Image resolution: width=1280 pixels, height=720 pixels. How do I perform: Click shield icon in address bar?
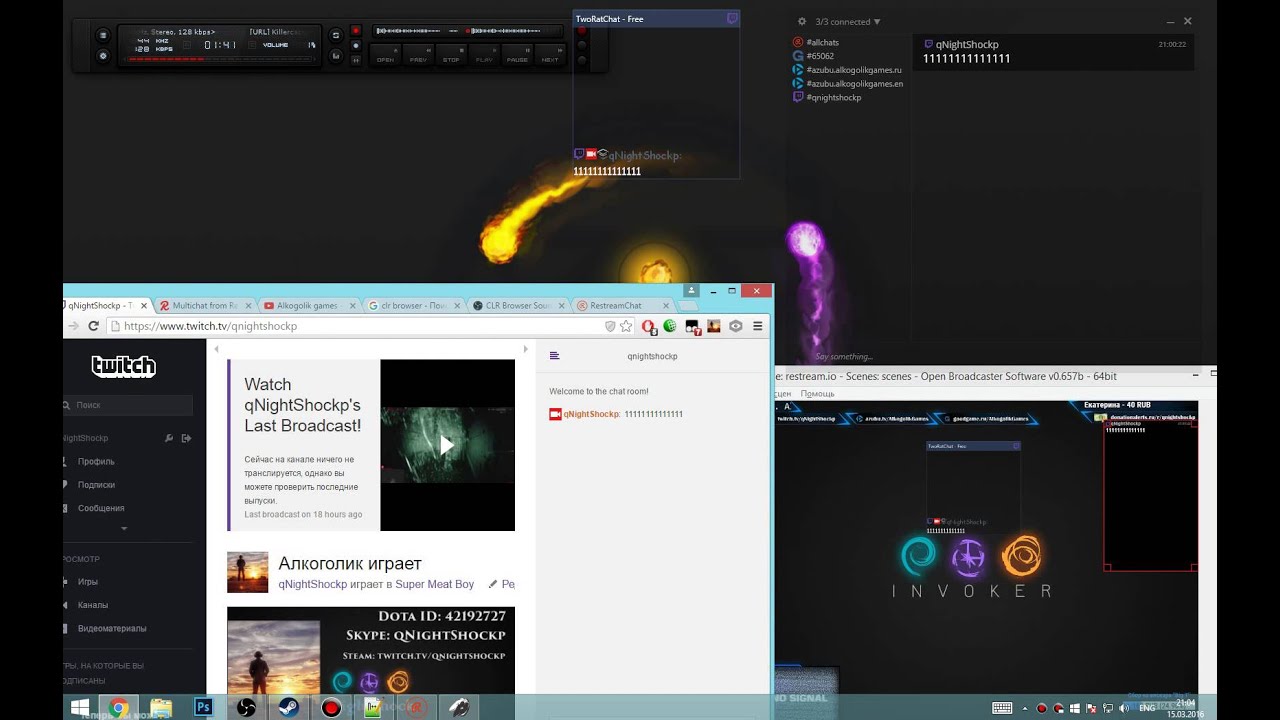click(611, 326)
